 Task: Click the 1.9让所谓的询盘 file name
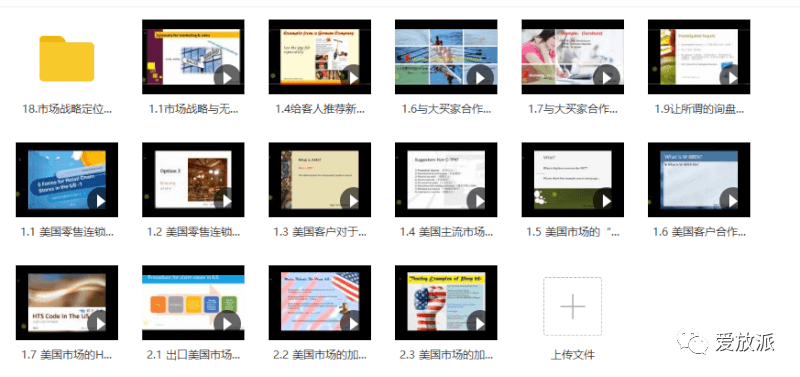699,109
